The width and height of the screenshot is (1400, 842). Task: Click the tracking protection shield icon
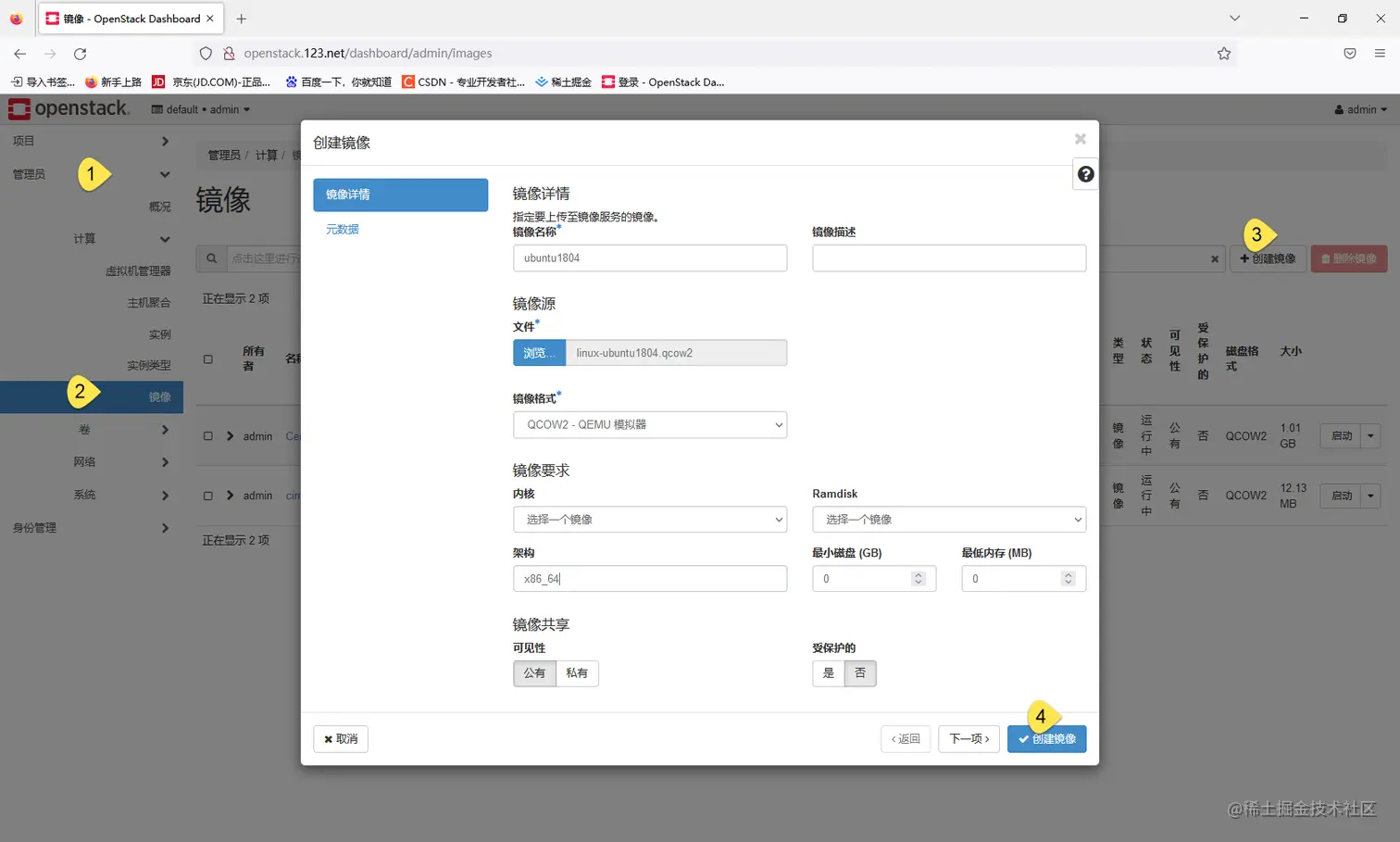click(x=206, y=53)
